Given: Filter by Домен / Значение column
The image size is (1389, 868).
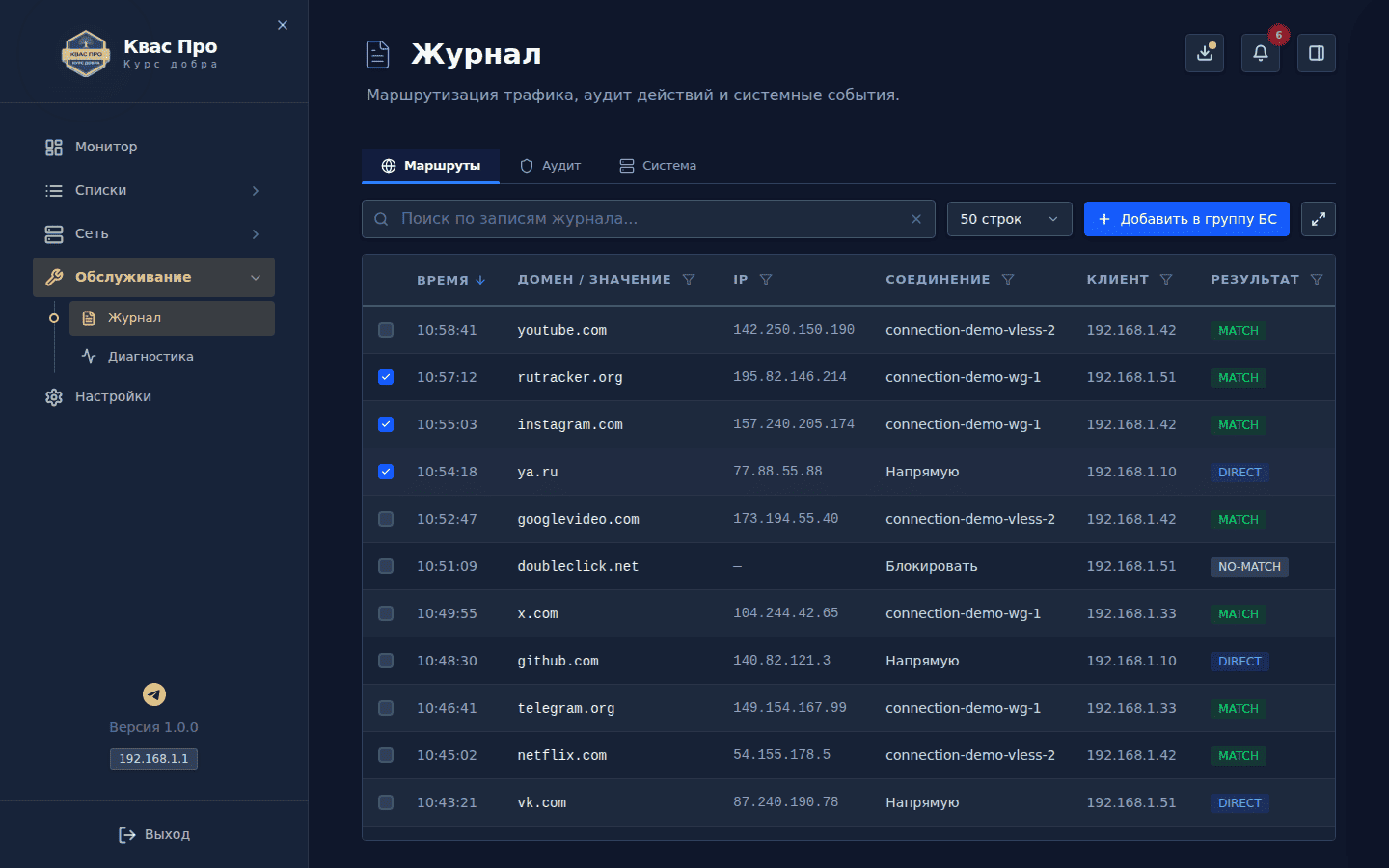Looking at the screenshot, I should (689, 280).
